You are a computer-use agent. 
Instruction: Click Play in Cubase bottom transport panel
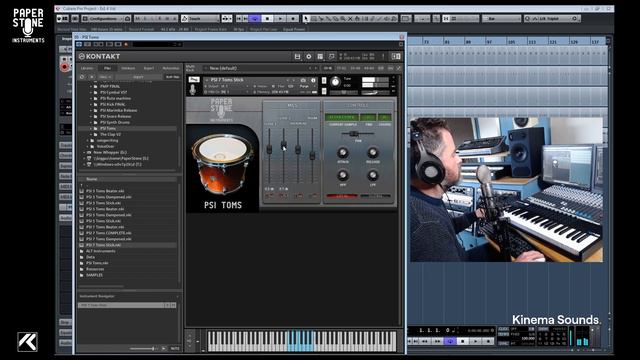475,341
